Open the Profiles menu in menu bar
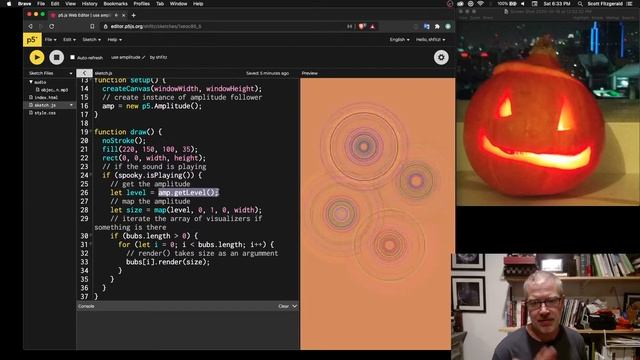Viewport: 640px width, 360px height. [142, 4]
